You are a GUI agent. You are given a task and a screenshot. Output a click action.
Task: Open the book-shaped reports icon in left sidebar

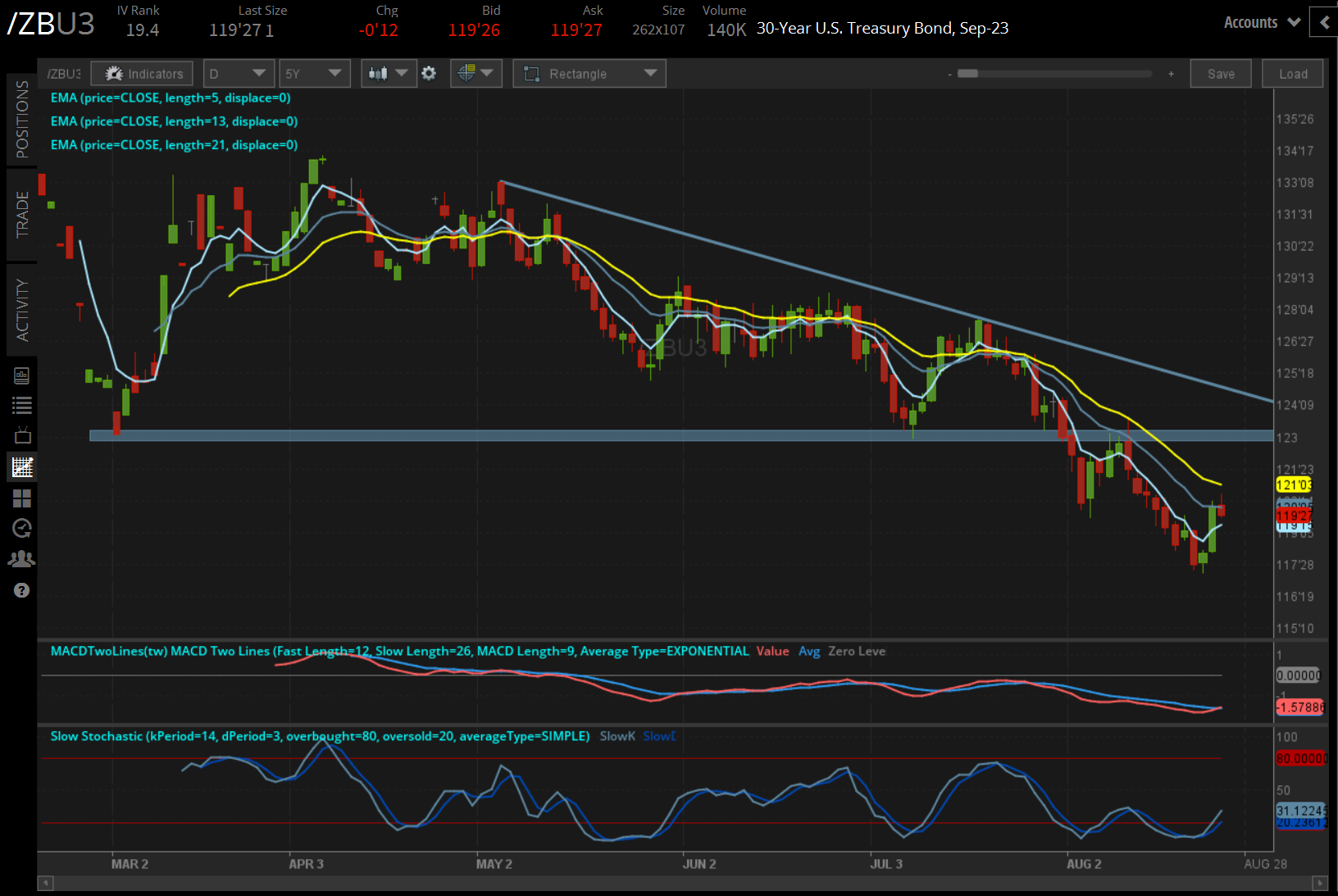click(22, 375)
